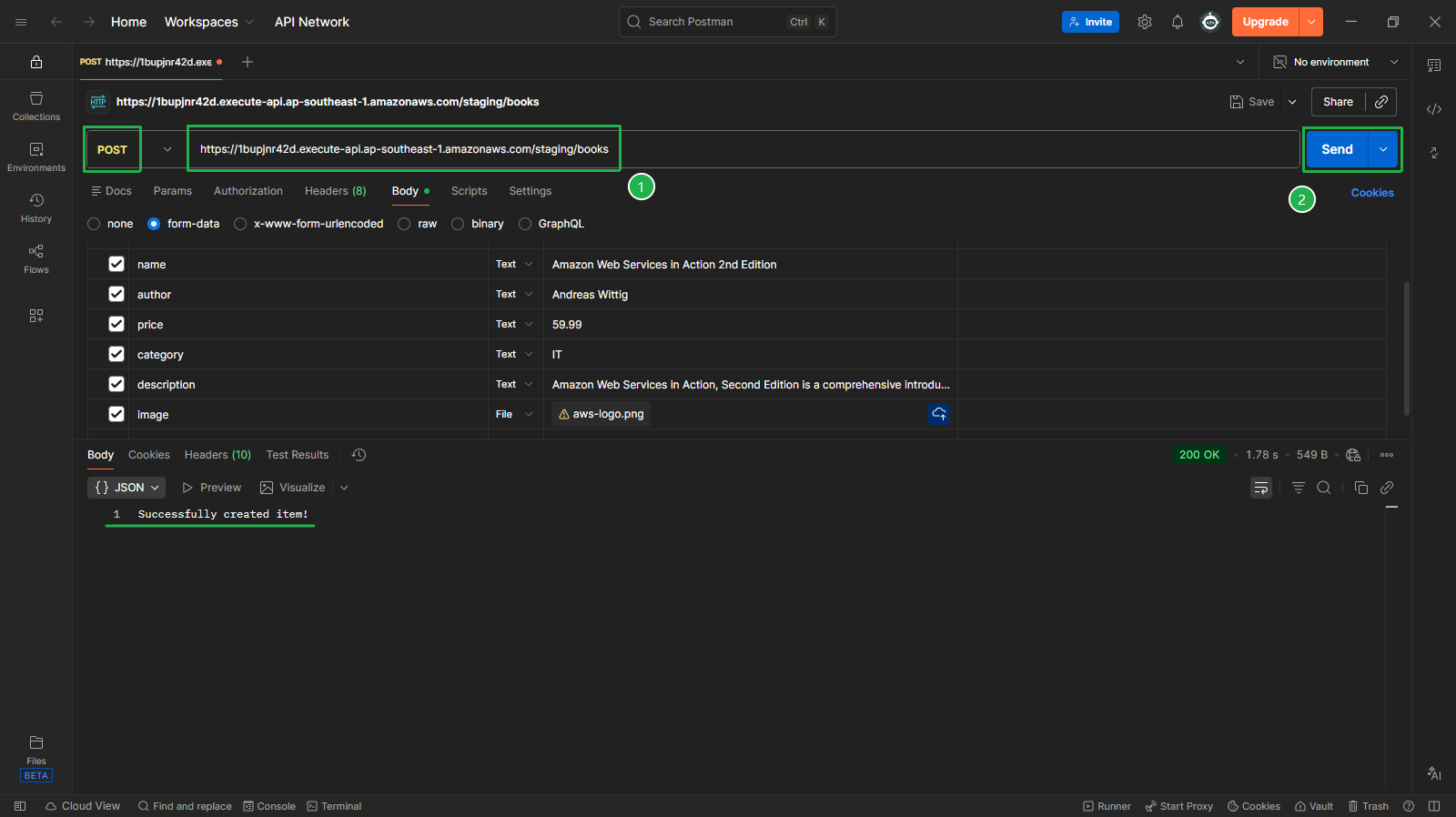Screen dimensions: 1456x817
Task: Open the Postbot AI icon
Action: tap(1434, 773)
